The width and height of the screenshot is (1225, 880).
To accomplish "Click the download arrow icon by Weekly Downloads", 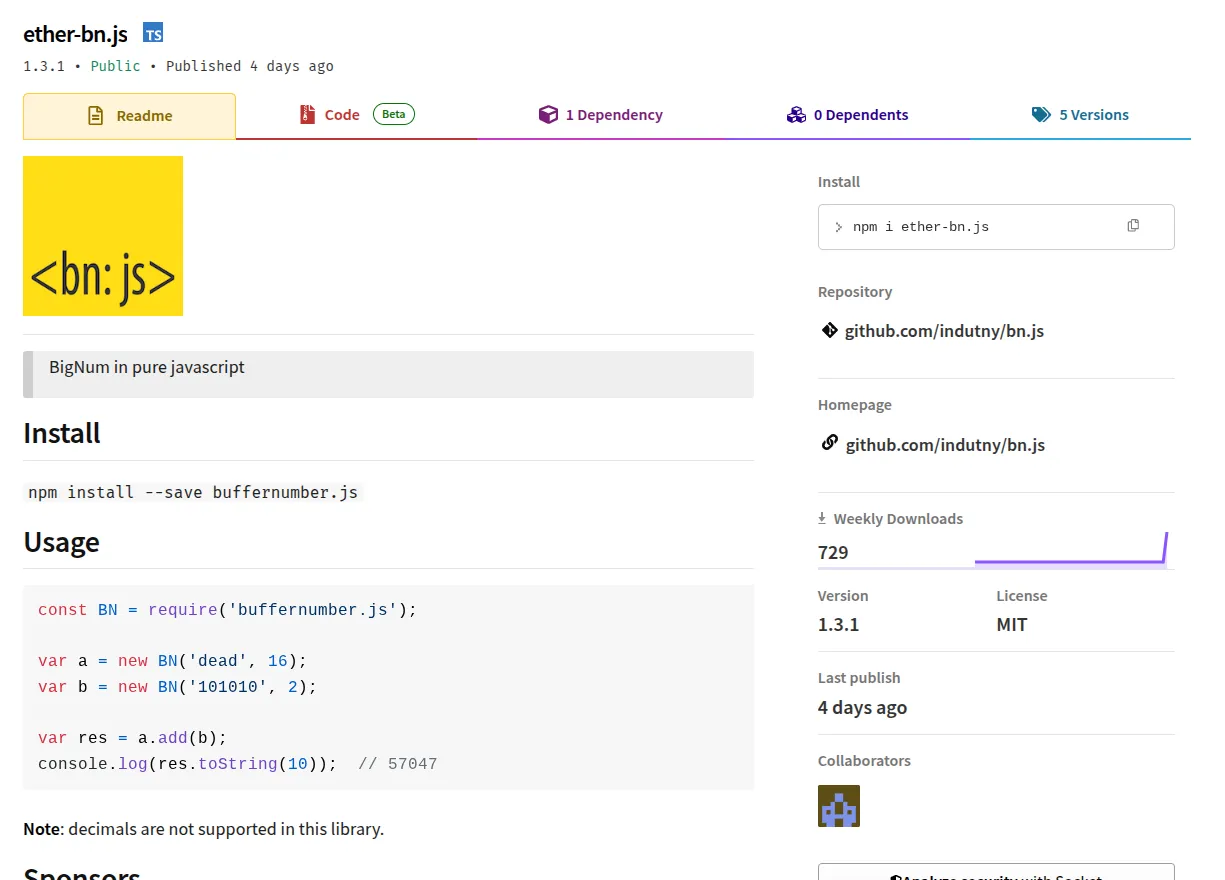I will pyautogui.click(x=822, y=518).
